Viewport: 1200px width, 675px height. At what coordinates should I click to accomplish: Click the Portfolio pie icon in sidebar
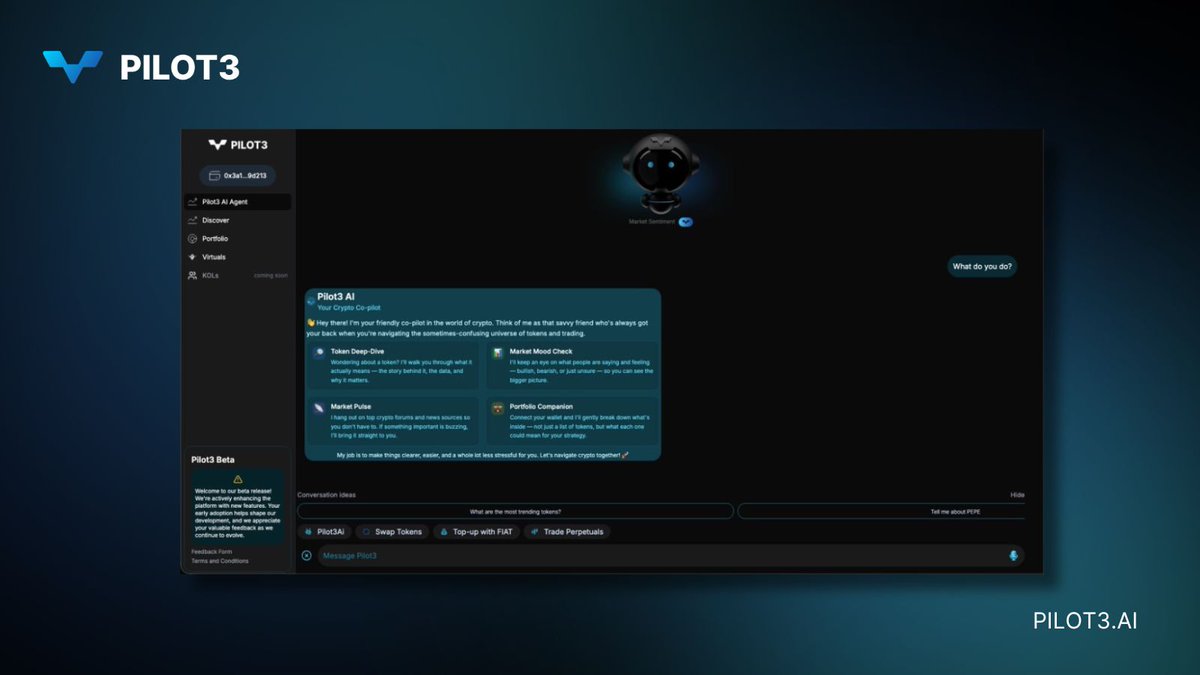point(192,239)
